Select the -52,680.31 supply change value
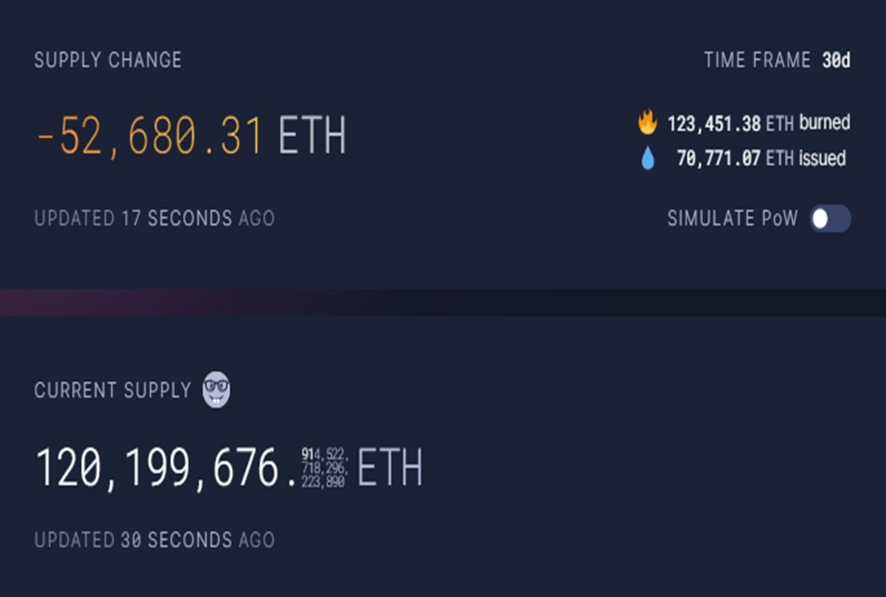This screenshot has width=886, height=597. (x=150, y=136)
